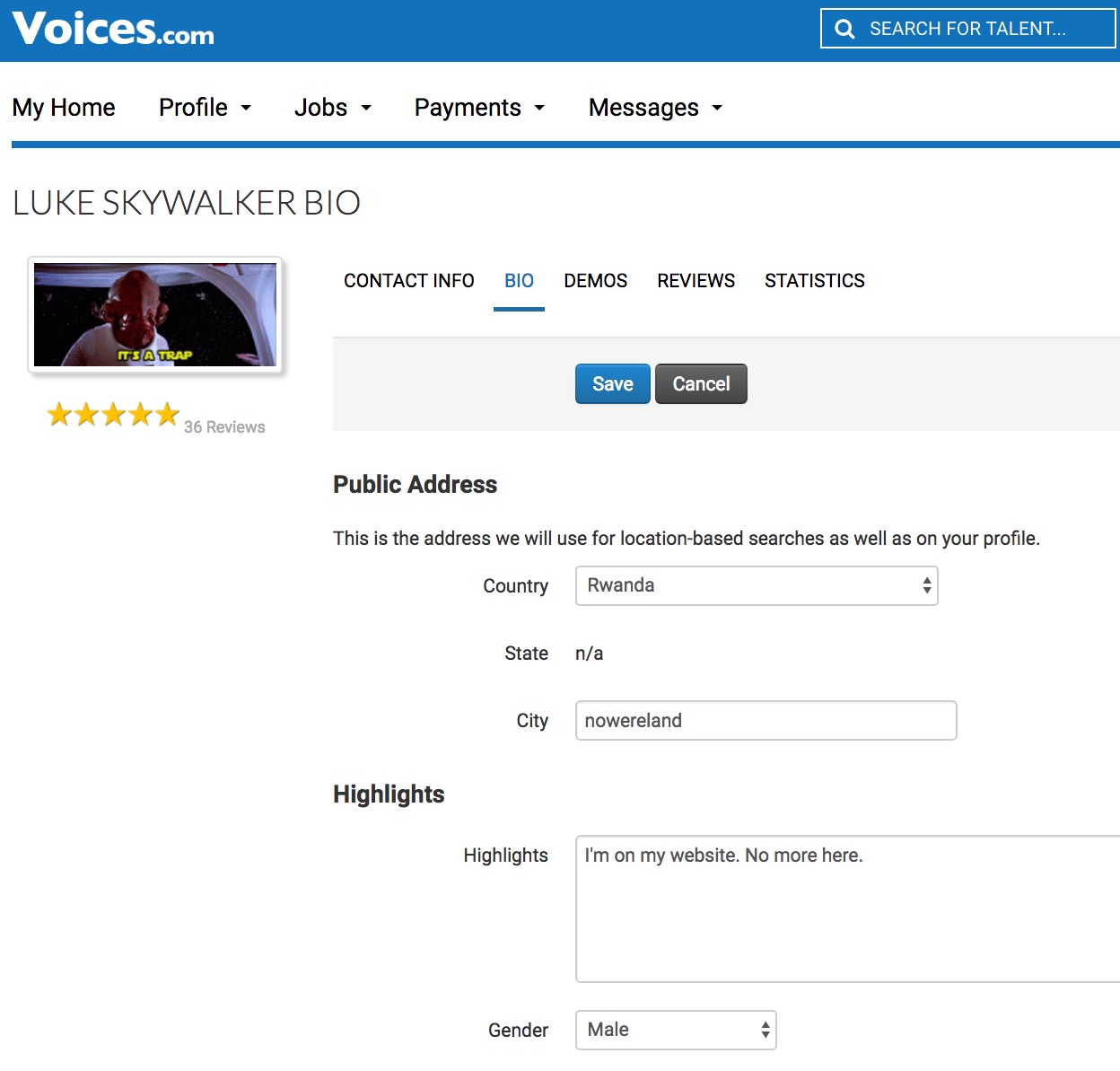
Task: Click the search magnifier icon
Action: [844, 29]
